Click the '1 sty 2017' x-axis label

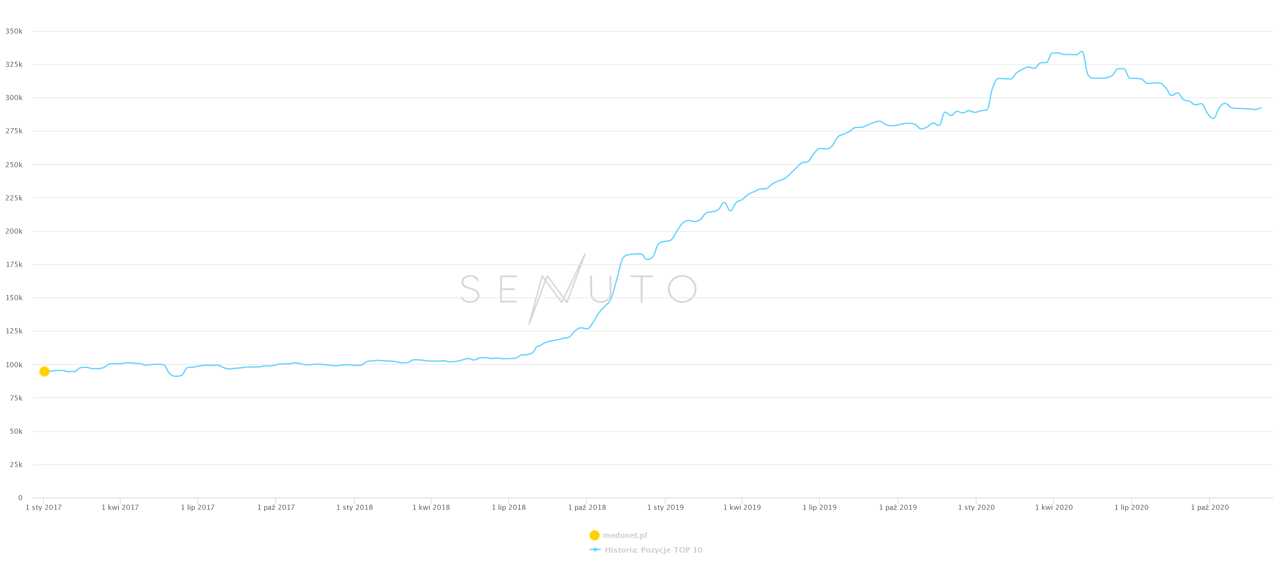click(x=44, y=507)
